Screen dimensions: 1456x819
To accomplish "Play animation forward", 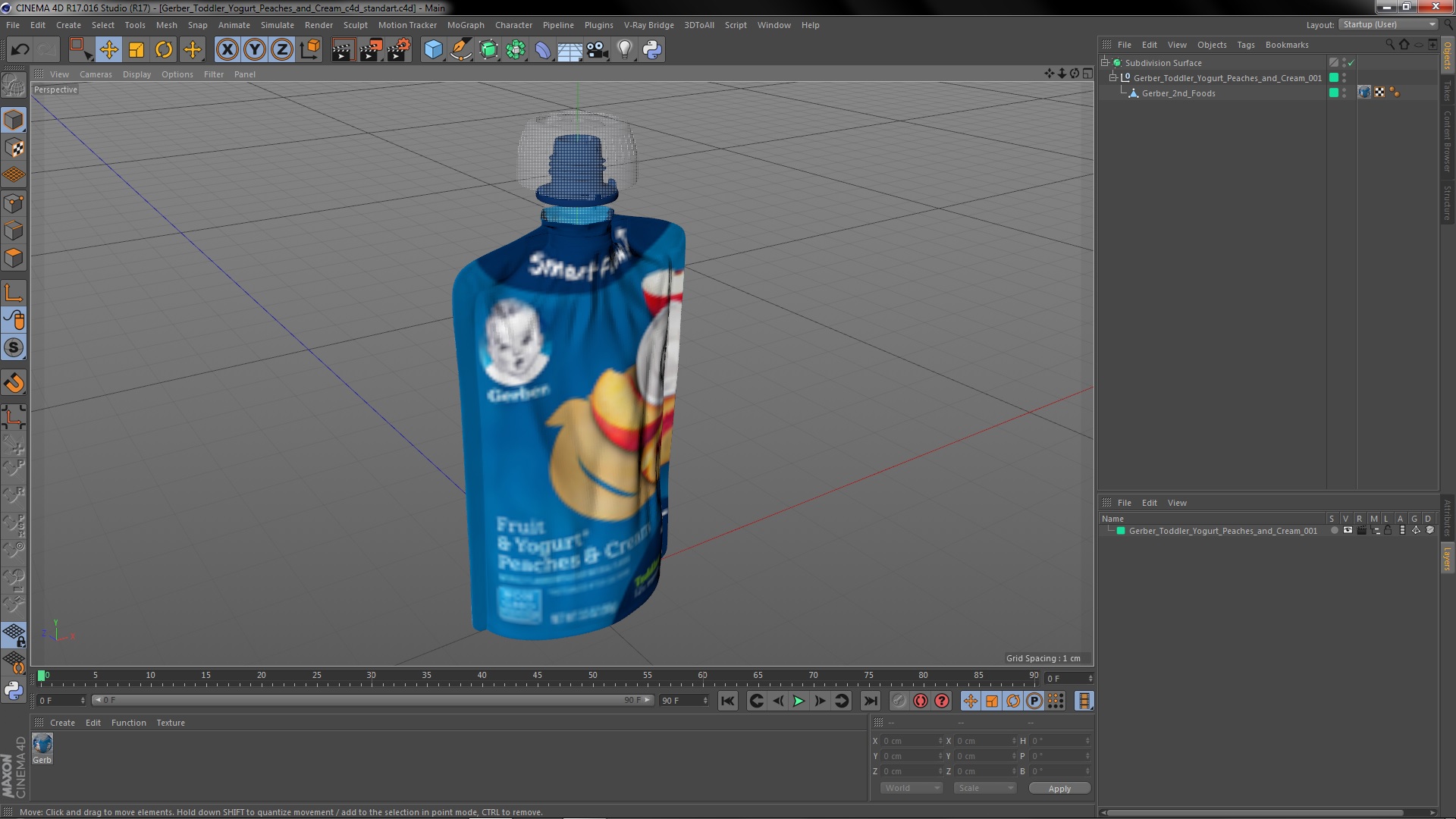I will 799,701.
